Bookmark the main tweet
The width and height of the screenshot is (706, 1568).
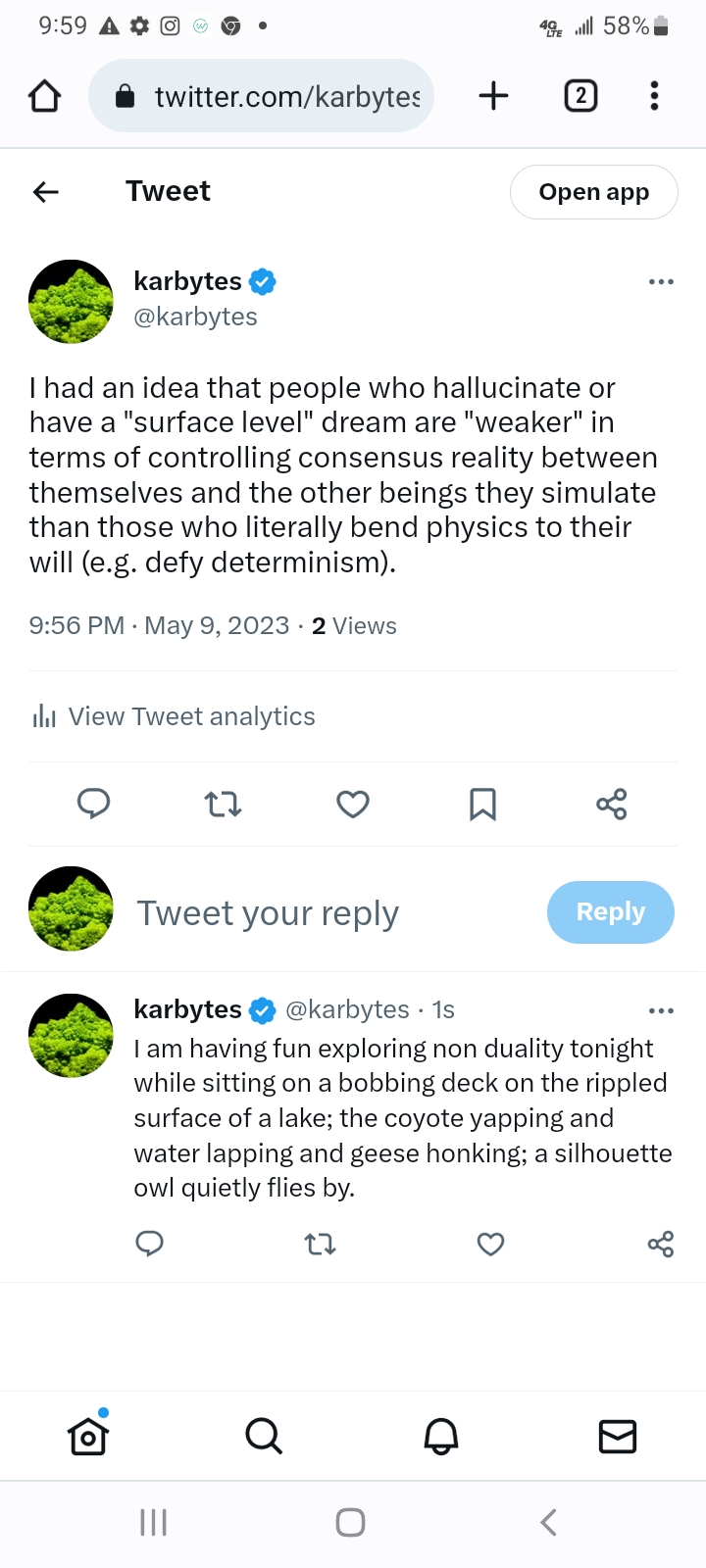pyautogui.click(x=482, y=805)
